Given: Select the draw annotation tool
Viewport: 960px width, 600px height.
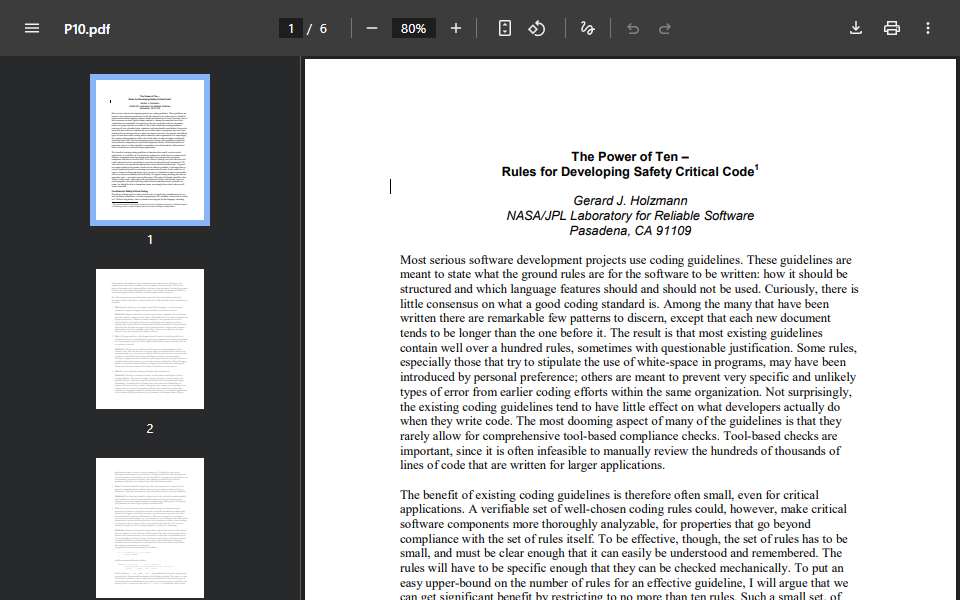Looking at the screenshot, I should point(587,28).
